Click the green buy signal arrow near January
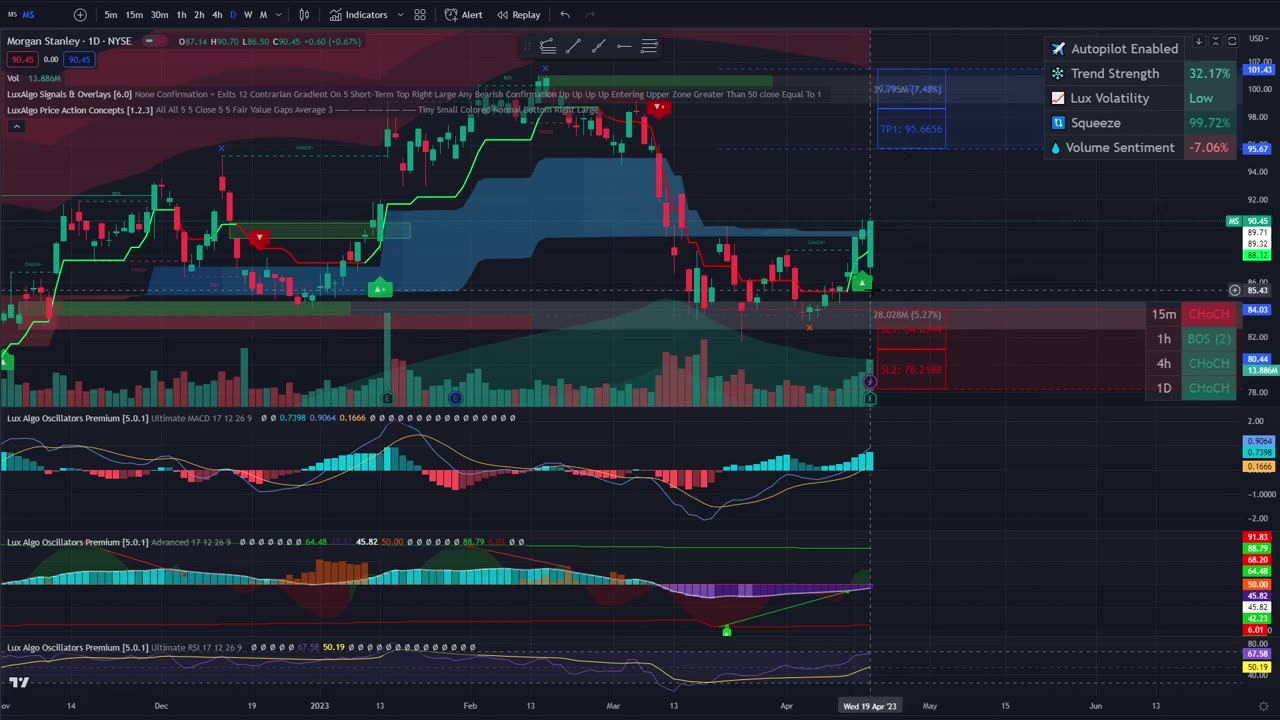 [x=379, y=289]
